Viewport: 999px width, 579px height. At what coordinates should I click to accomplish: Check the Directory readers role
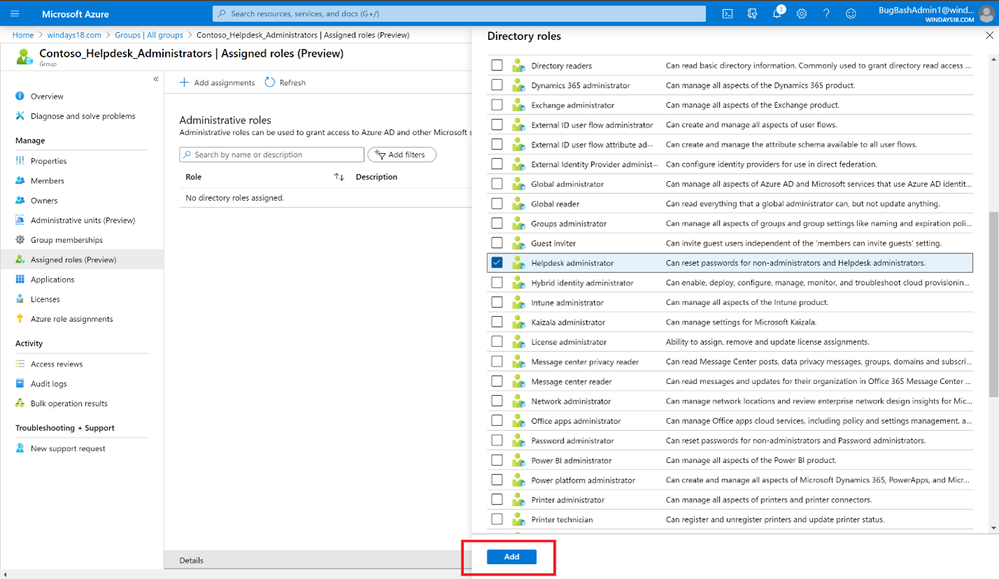click(497, 65)
